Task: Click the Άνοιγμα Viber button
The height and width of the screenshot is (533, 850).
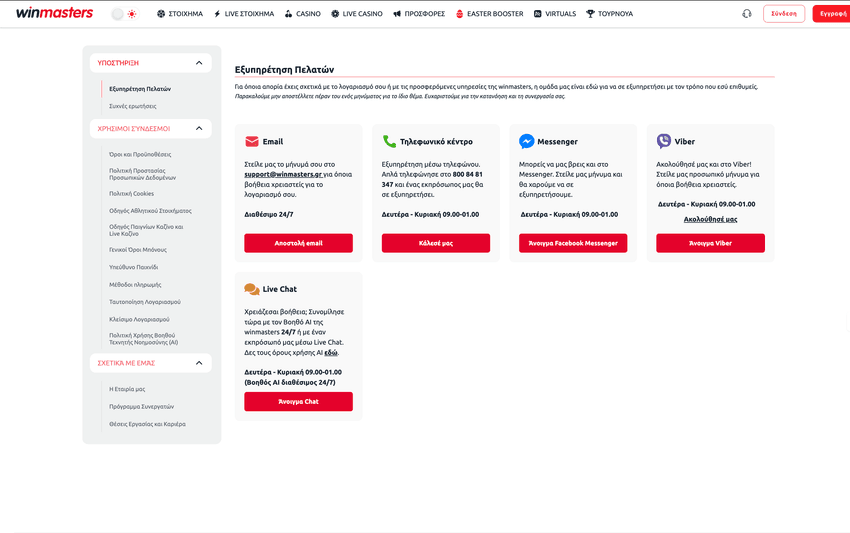Action: (710, 243)
